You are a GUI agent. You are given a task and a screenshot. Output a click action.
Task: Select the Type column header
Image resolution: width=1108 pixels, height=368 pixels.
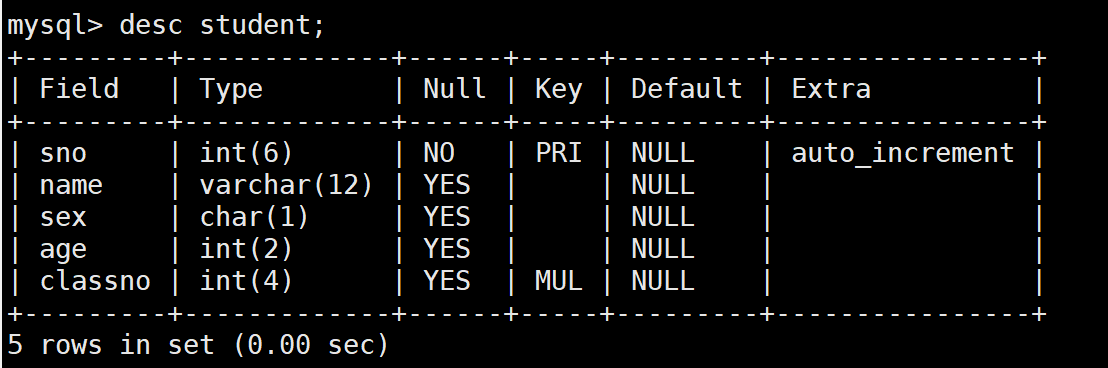tap(231, 90)
